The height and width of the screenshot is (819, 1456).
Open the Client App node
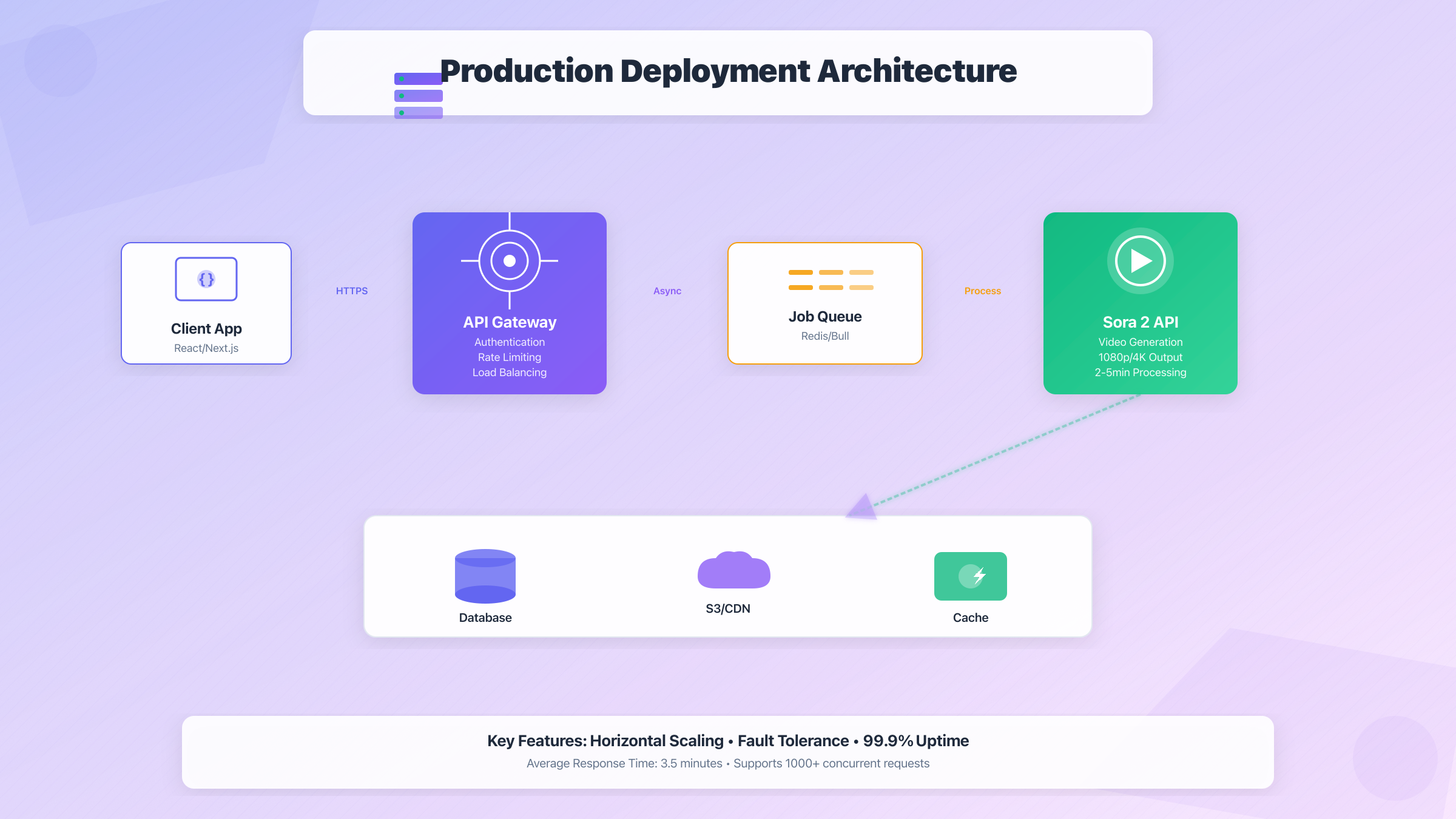[206, 303]
